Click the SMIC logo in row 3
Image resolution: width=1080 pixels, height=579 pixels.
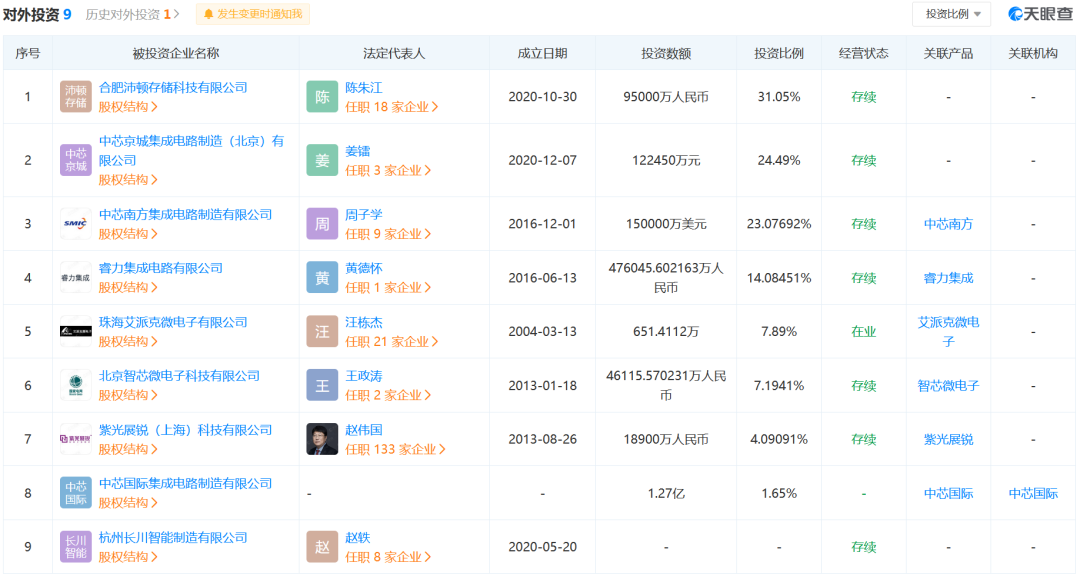(76, 224)
